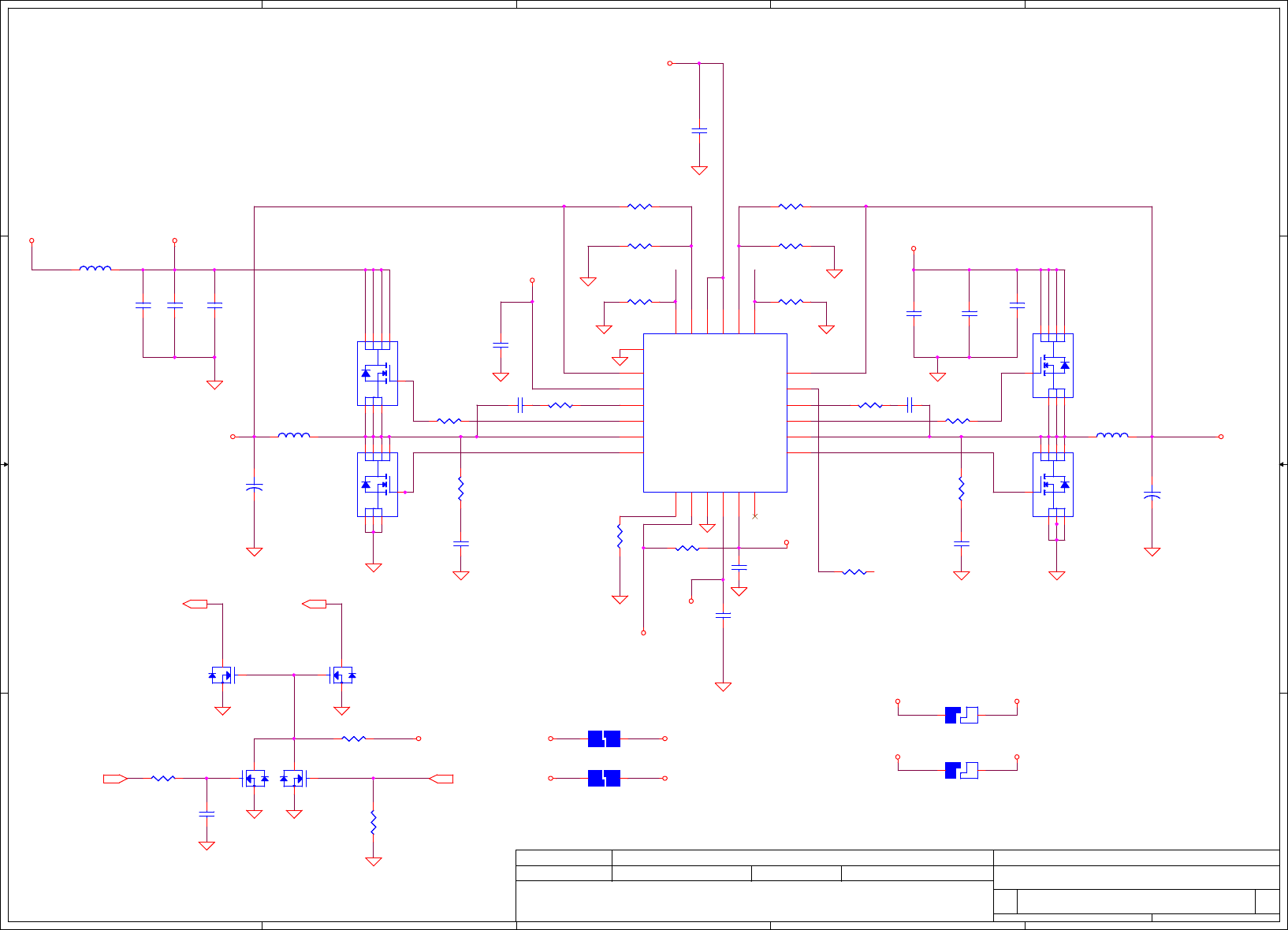Select the large central IC rectangle

(x=715, y=413)
